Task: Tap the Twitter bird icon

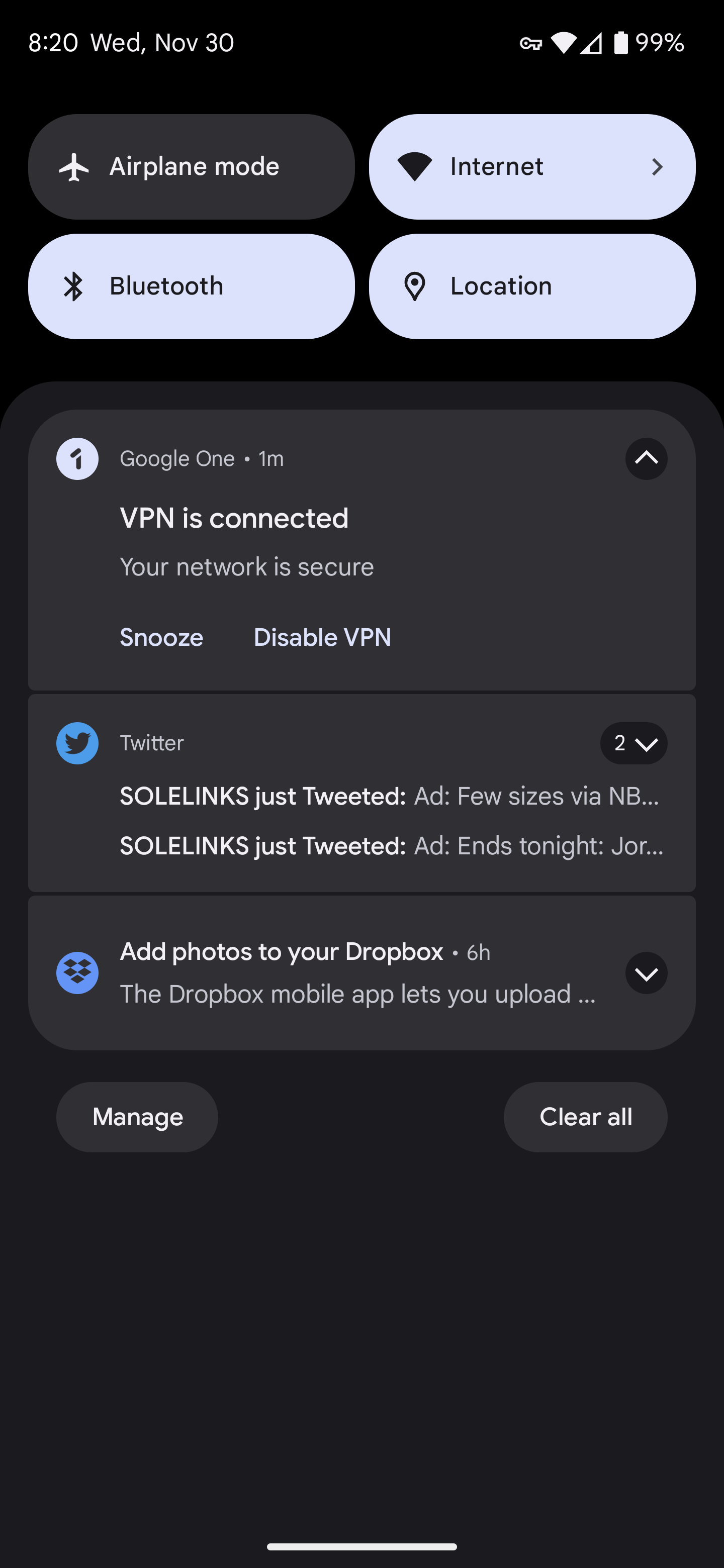Action: pyautogui.click(x=77, y=743)
